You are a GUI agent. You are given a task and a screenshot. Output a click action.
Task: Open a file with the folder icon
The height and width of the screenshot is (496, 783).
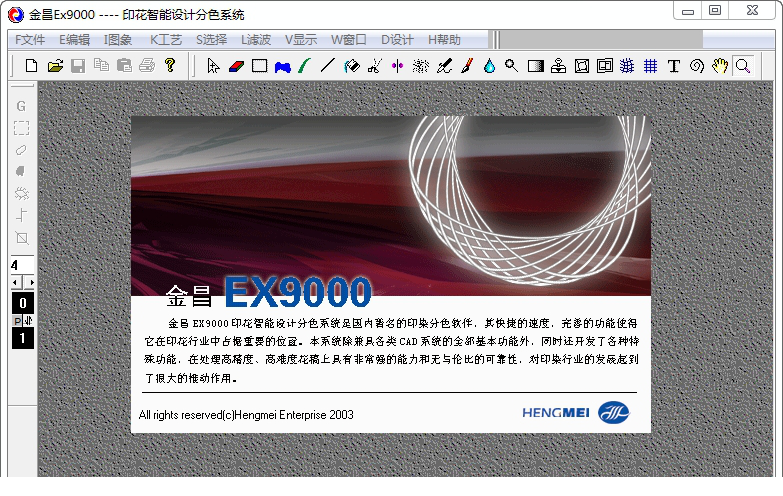55,66
